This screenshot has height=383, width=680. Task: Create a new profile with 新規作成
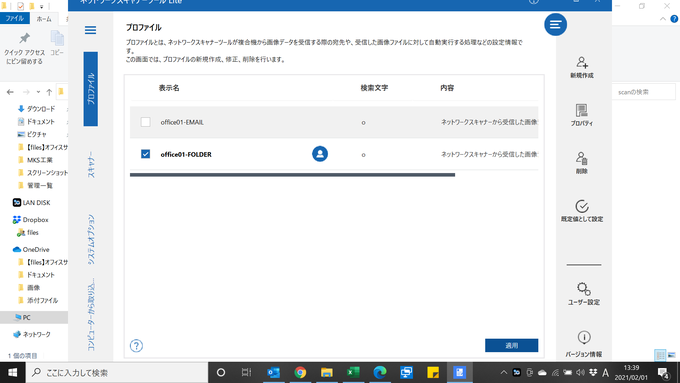[x=582, y=67]
